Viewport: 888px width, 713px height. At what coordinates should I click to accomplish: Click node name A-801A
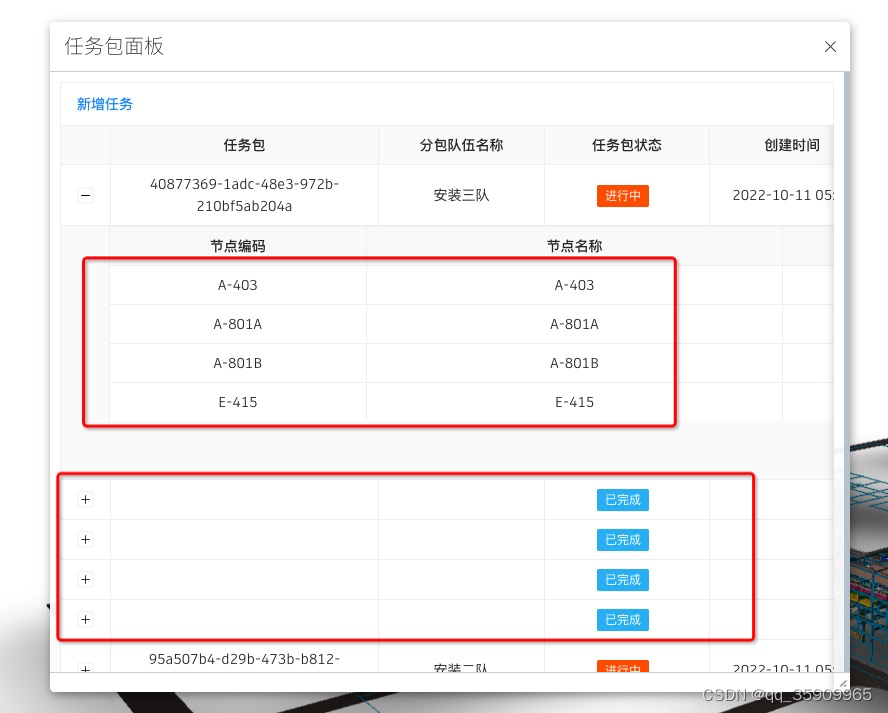[574, 324]
